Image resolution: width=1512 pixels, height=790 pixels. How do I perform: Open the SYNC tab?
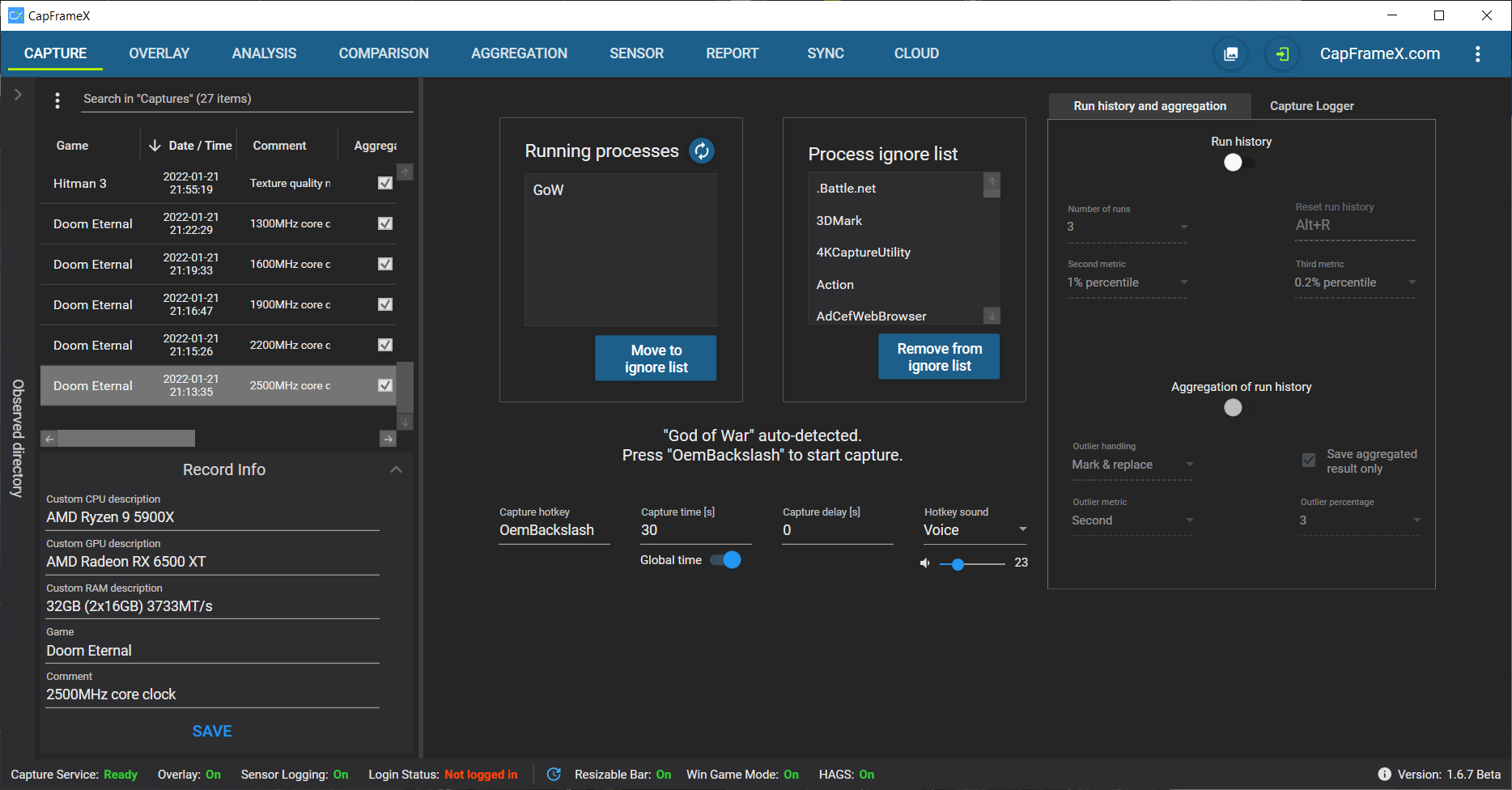click(826, 53)
